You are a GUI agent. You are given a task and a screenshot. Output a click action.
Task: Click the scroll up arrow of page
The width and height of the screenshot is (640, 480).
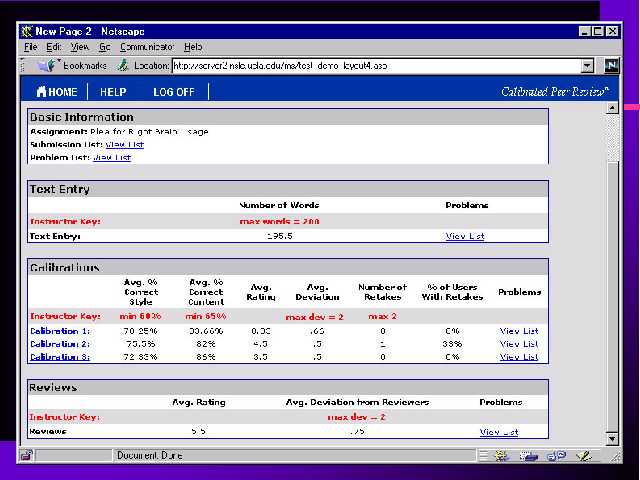point(612,108)
